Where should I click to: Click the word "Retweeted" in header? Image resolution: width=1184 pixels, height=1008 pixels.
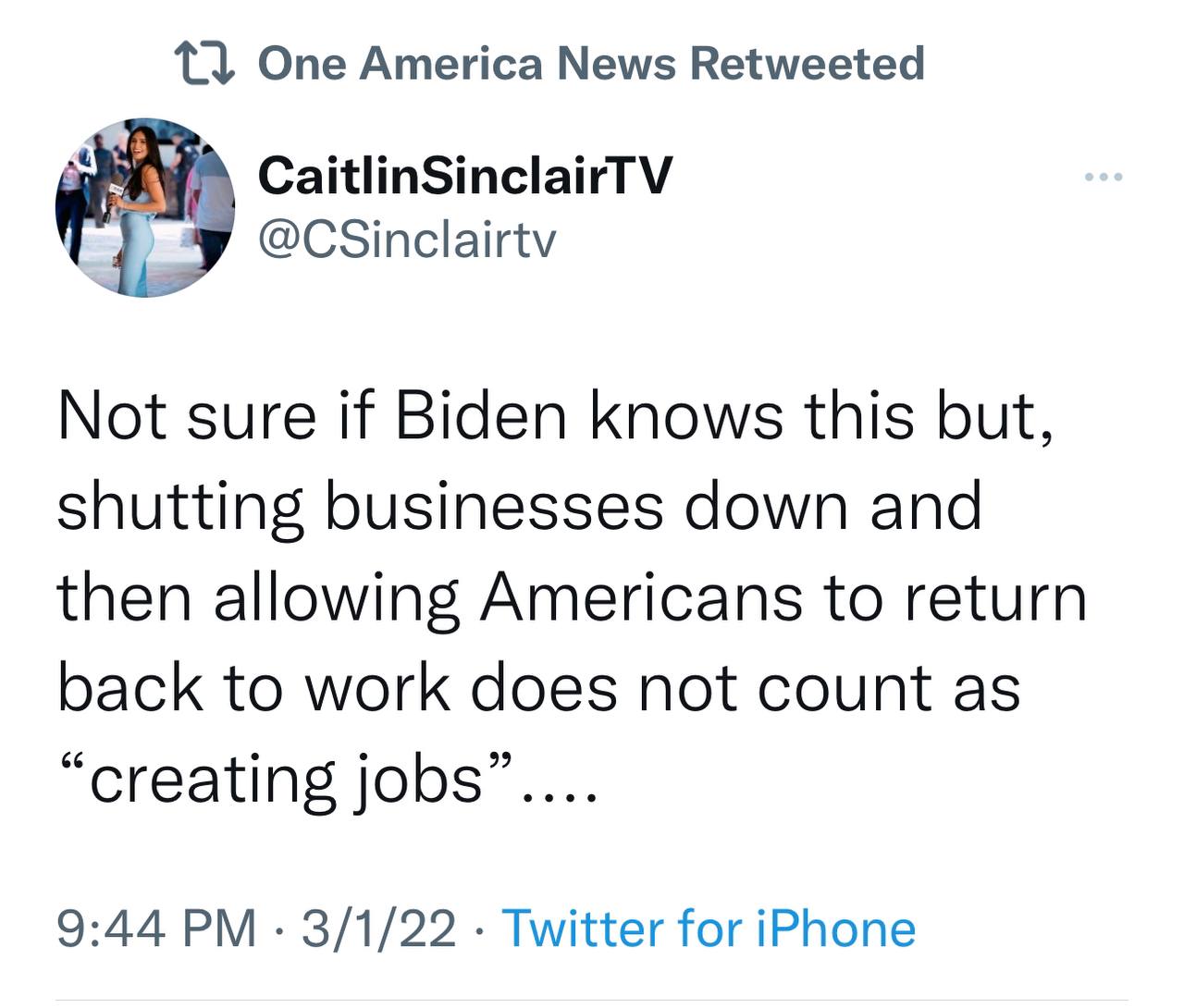pyautogui.click(x=808, y=63)
